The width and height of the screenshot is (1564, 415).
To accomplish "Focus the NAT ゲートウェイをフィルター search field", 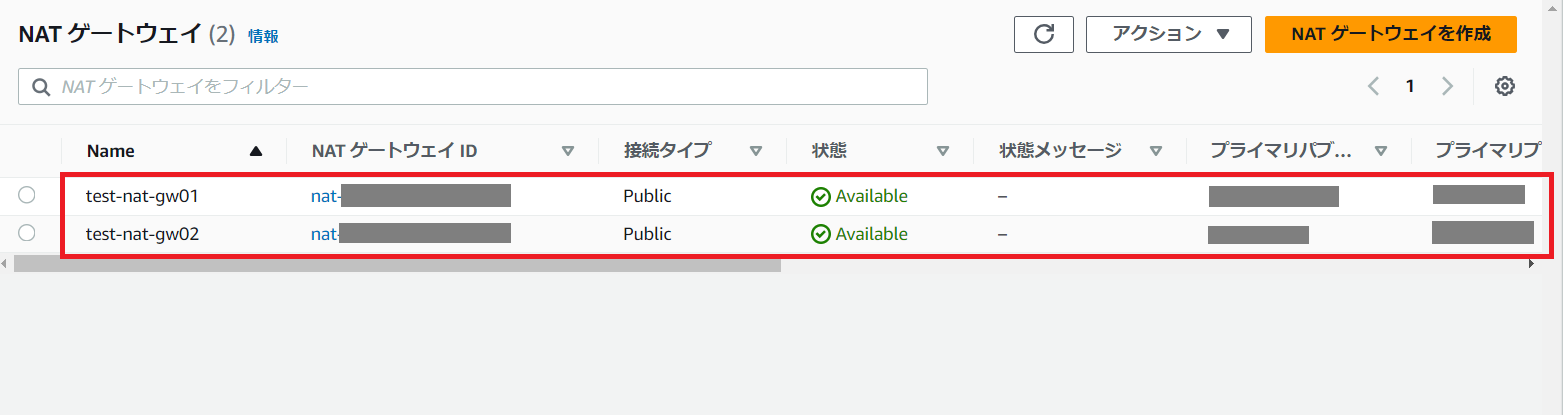I will coord(480,87).
